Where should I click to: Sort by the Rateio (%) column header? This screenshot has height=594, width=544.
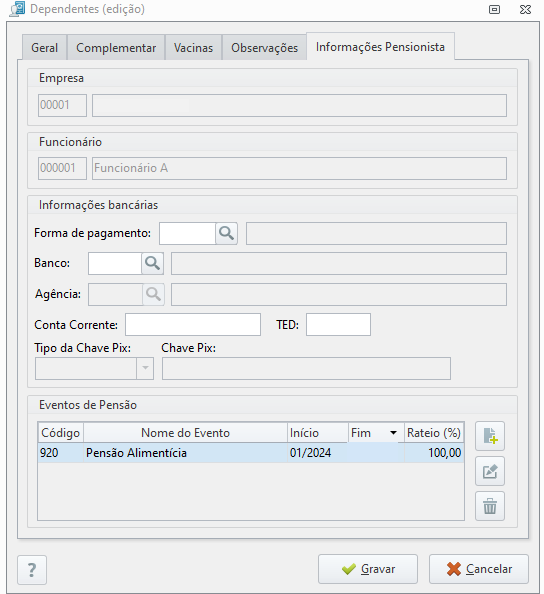[434, 433]
